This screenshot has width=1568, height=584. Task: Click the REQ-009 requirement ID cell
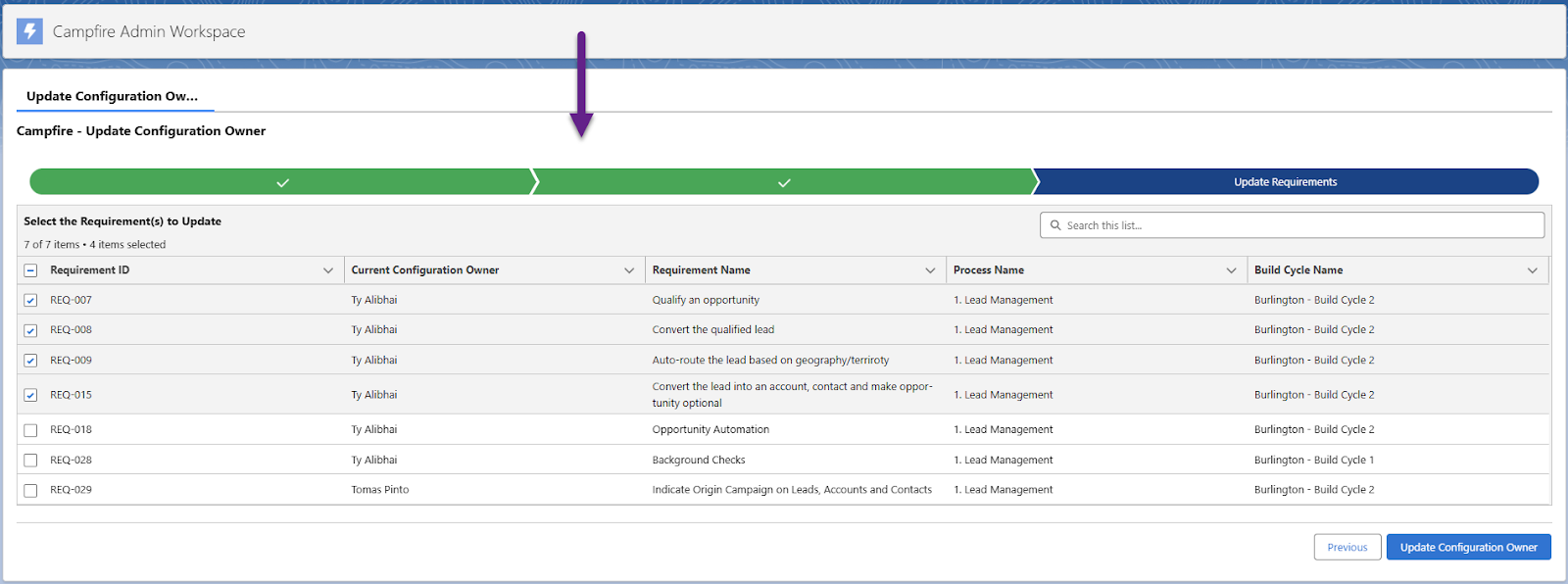tap(71, 360)
